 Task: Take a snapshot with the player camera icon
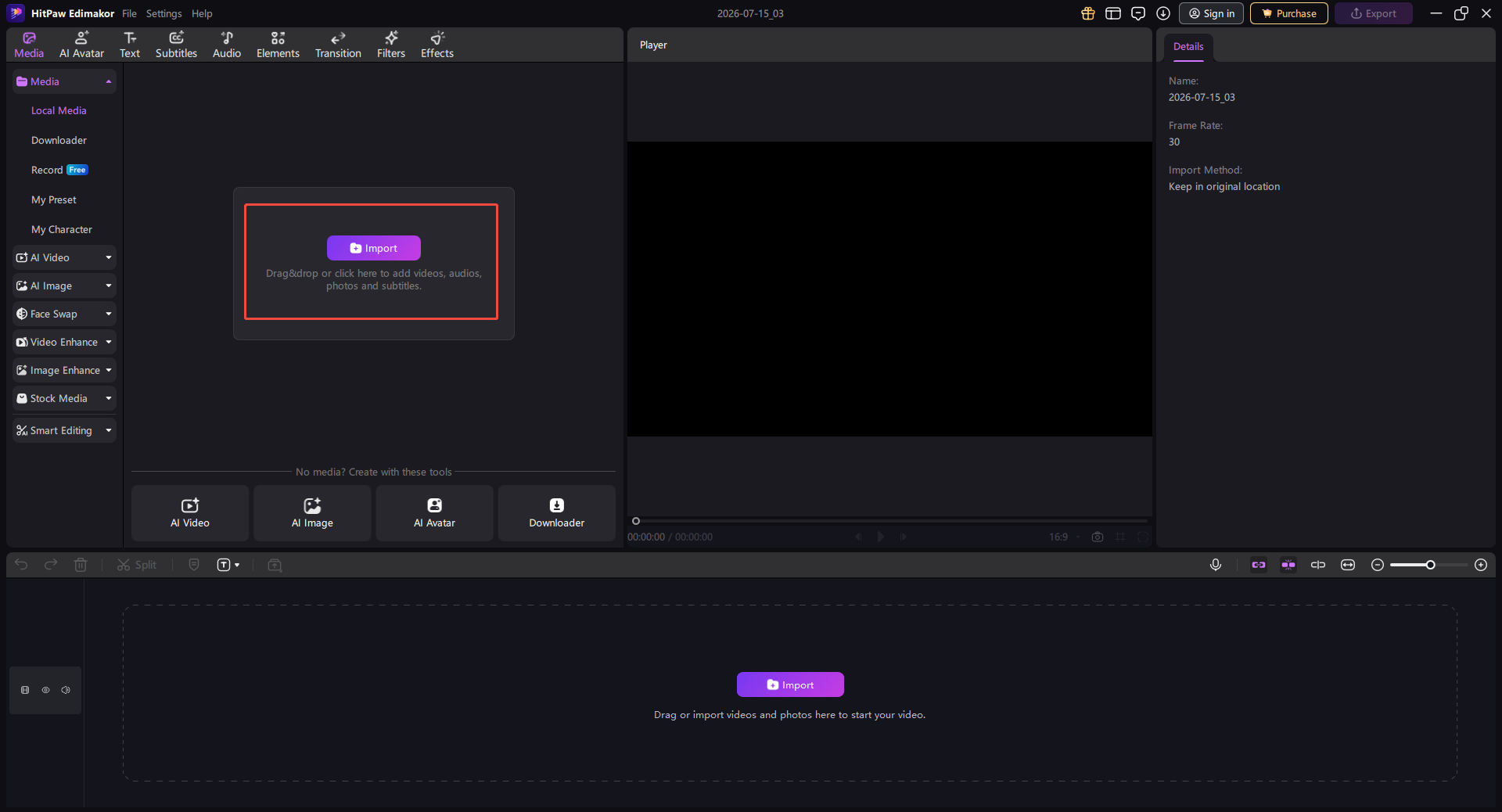click(x=1098, y=537)
